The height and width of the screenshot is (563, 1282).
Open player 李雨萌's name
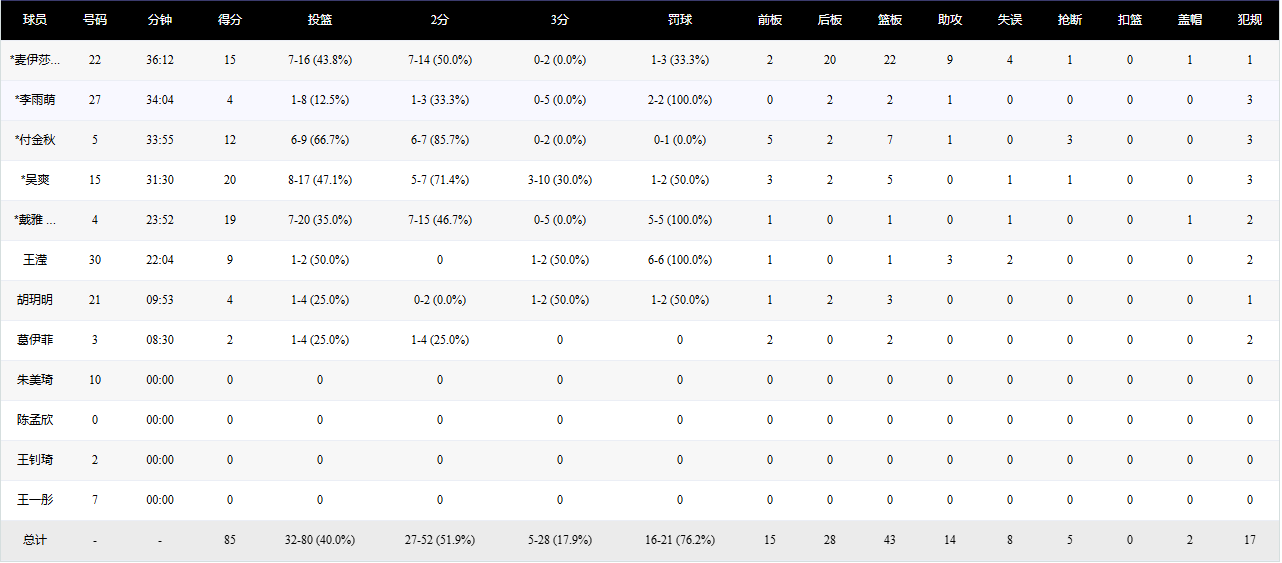tap(35, 100)
